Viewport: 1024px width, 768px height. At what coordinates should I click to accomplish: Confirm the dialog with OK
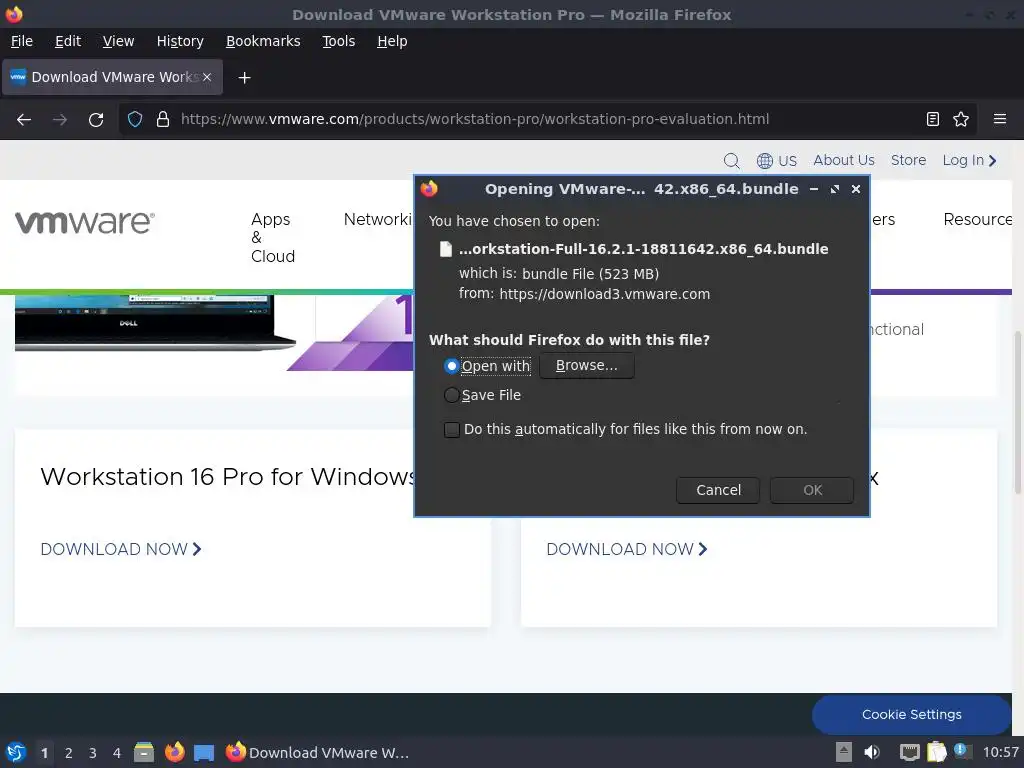tap(812, 490)
